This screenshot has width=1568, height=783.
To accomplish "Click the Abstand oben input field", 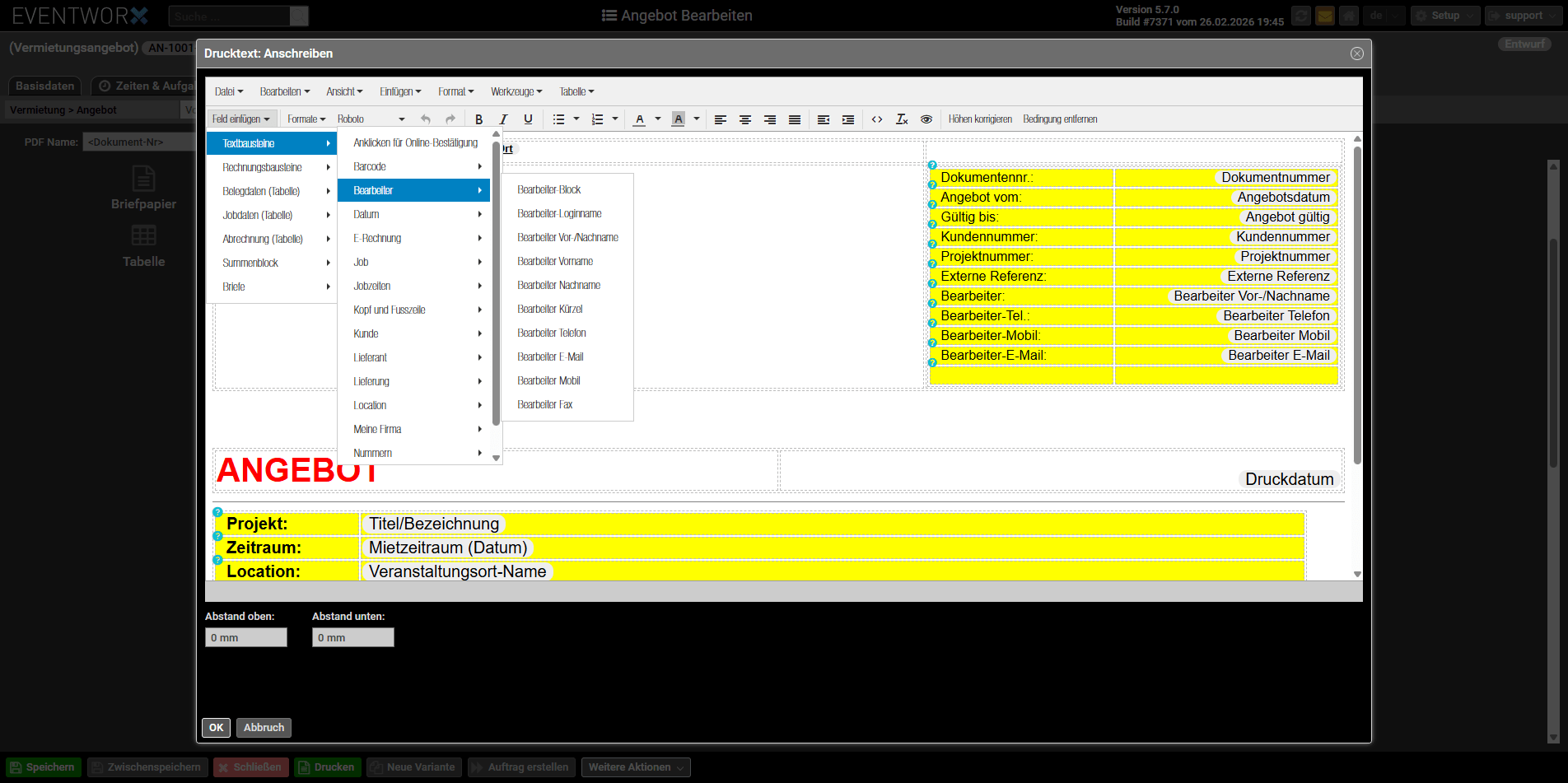I will (246, 637).
